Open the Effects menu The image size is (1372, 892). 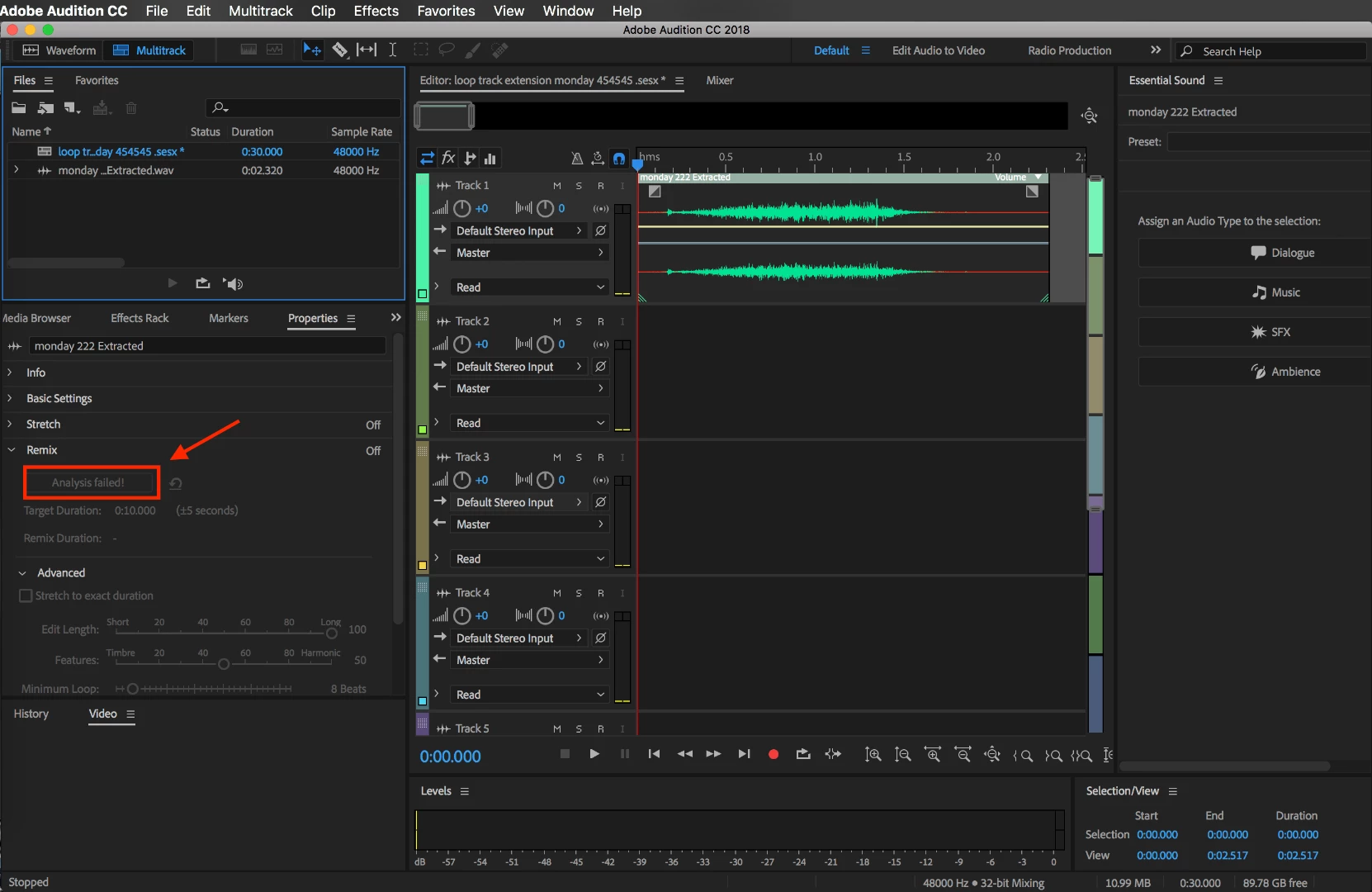click(x=376, y=11)
